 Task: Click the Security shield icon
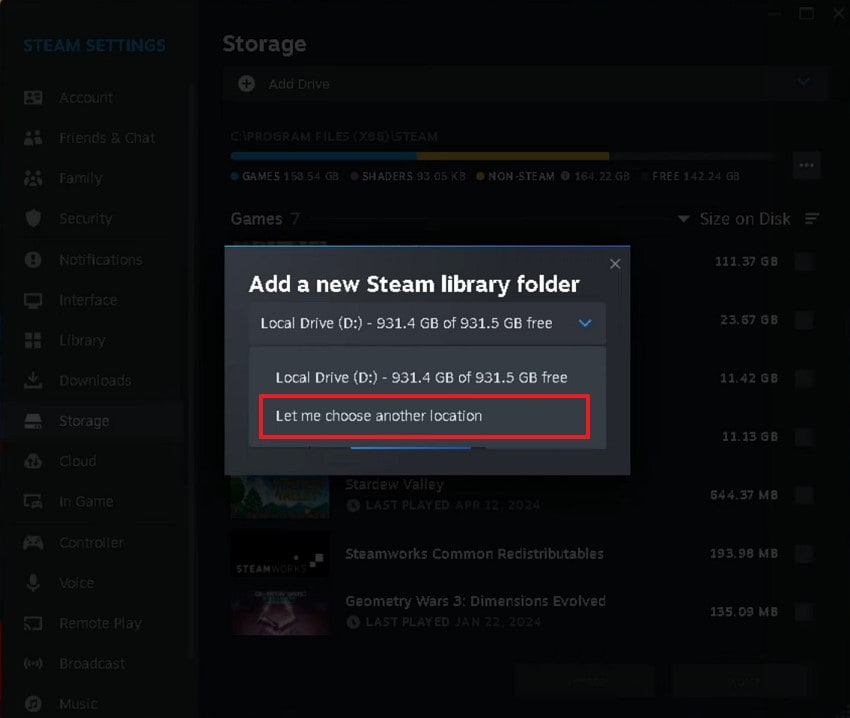click(33, 219)
